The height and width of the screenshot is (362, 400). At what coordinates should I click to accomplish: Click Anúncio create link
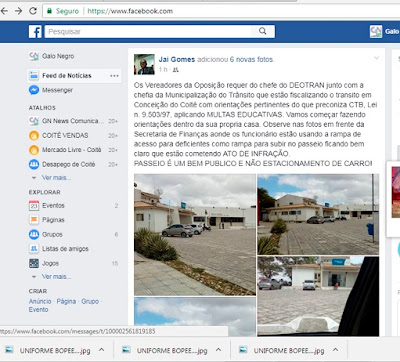click(40, 301)
